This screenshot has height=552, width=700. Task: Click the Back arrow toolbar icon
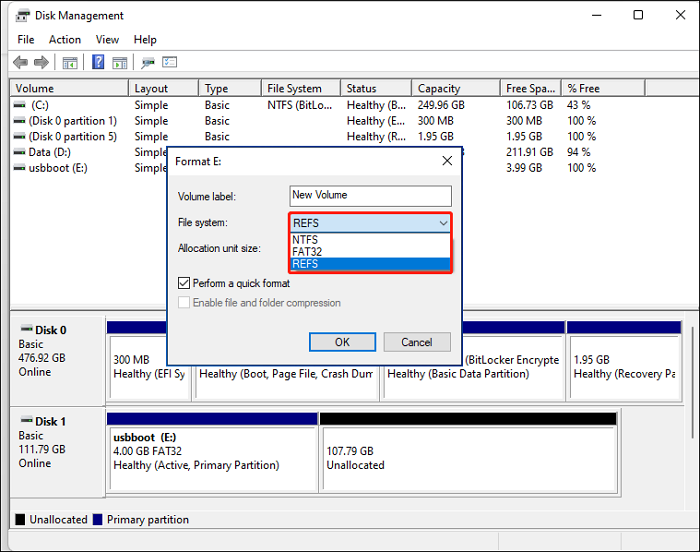pyautogui.click(x=20, y=62)
